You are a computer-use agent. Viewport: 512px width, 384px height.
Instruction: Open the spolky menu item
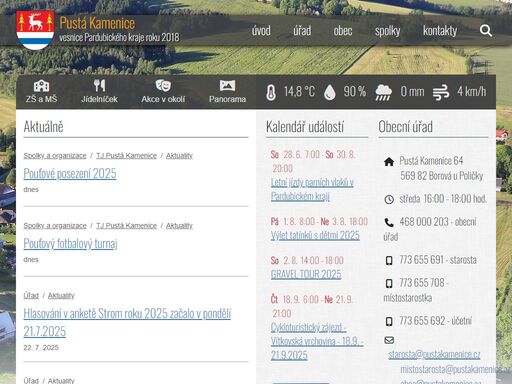(x=387, y=31)
